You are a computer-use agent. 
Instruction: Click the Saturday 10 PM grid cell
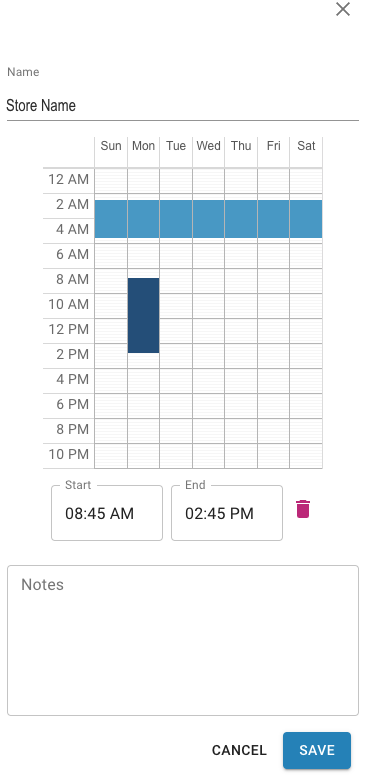pyautogui.click(x=306, y=456)
